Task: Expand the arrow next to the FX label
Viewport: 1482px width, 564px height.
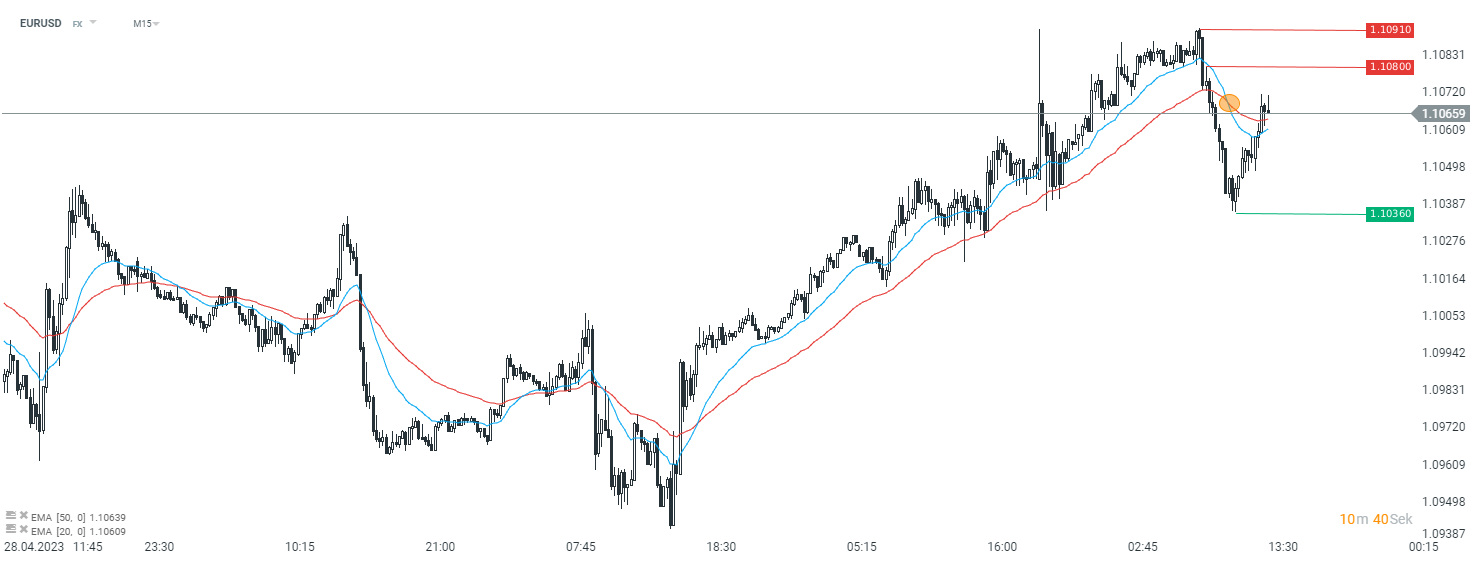Action: click(x=94, y=22)
